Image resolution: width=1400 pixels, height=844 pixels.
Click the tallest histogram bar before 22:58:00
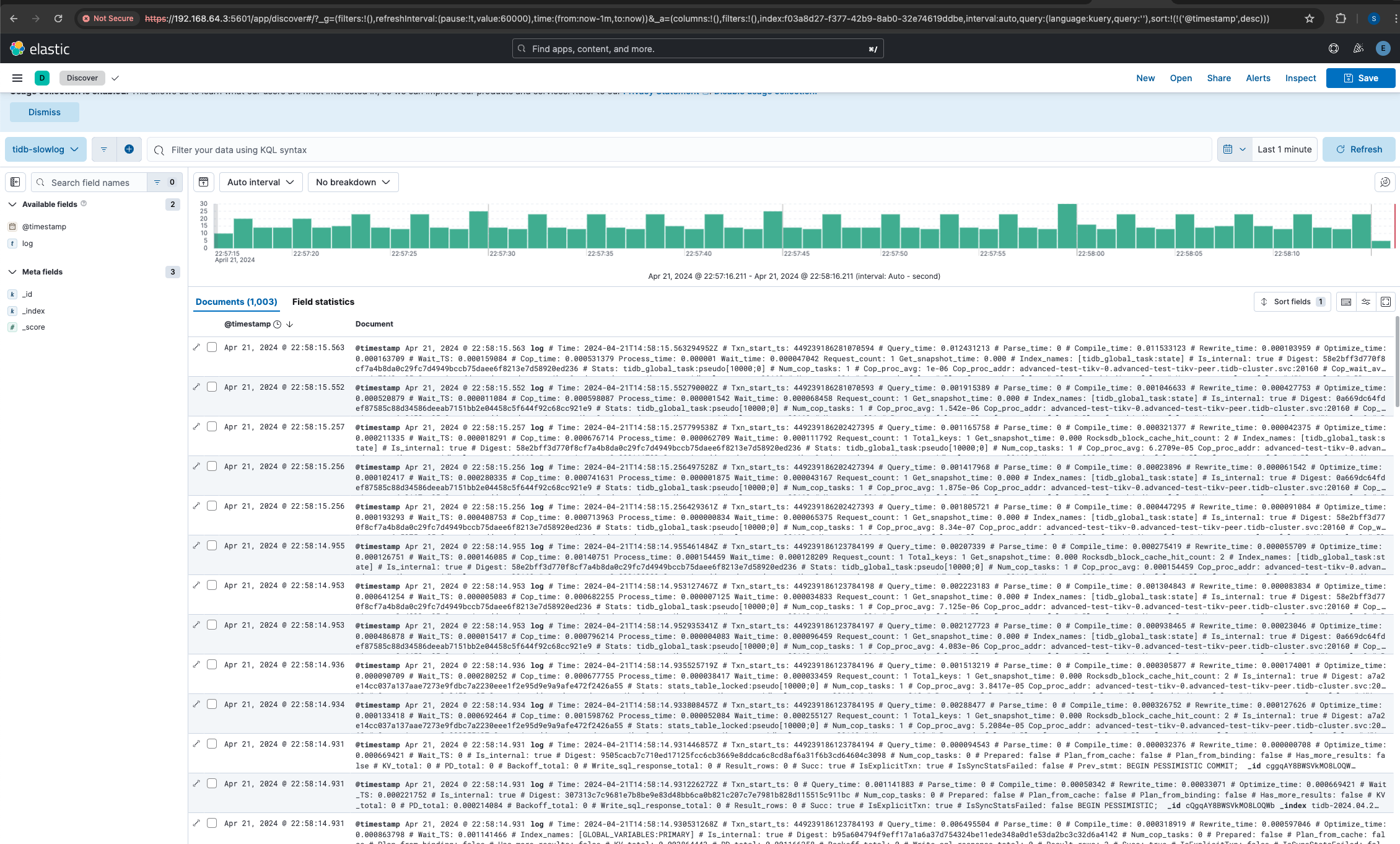pyautogui.click(x=1067, y=226)
